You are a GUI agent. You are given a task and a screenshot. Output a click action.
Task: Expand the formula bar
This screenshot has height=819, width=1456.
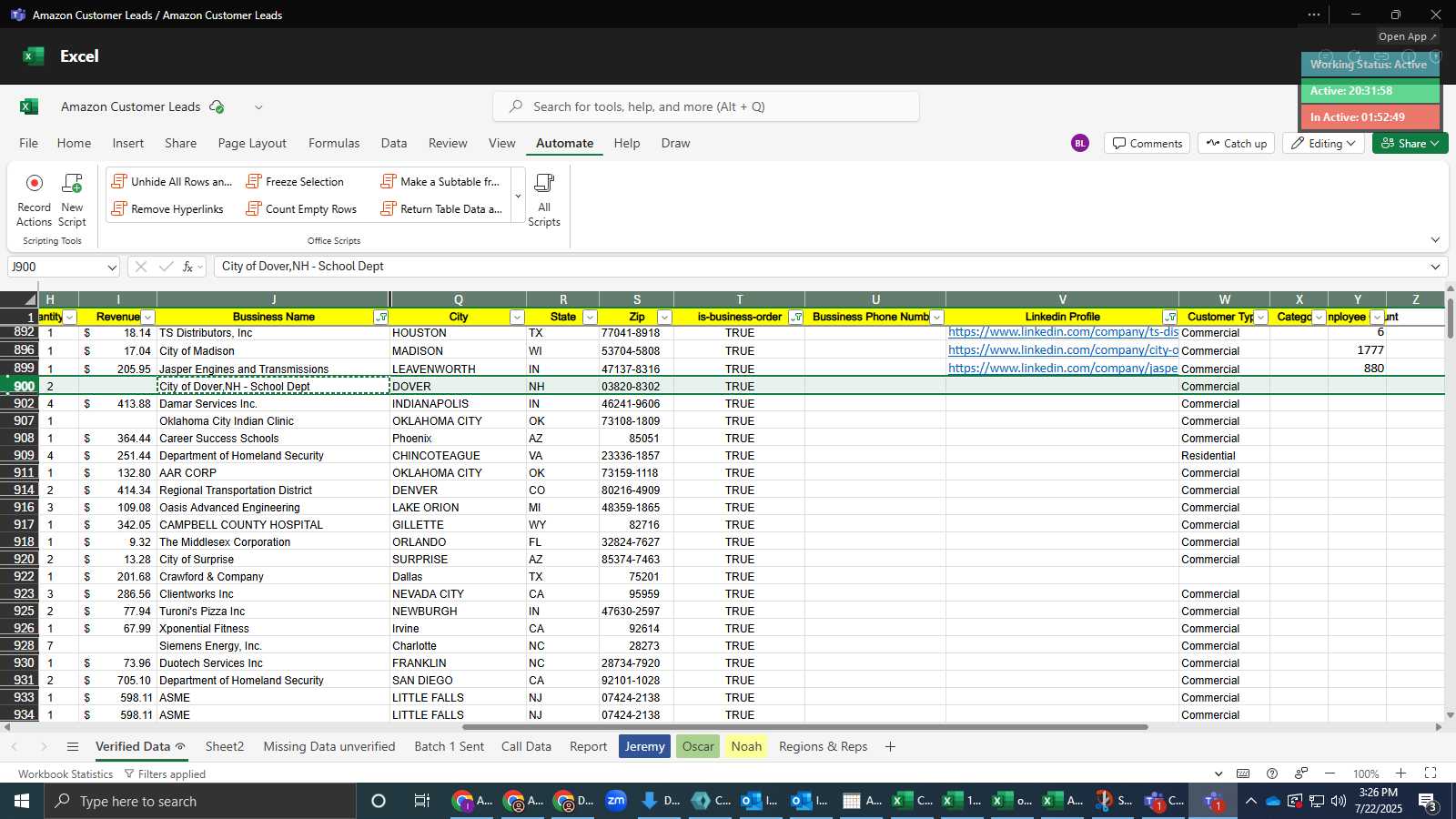1435,267
